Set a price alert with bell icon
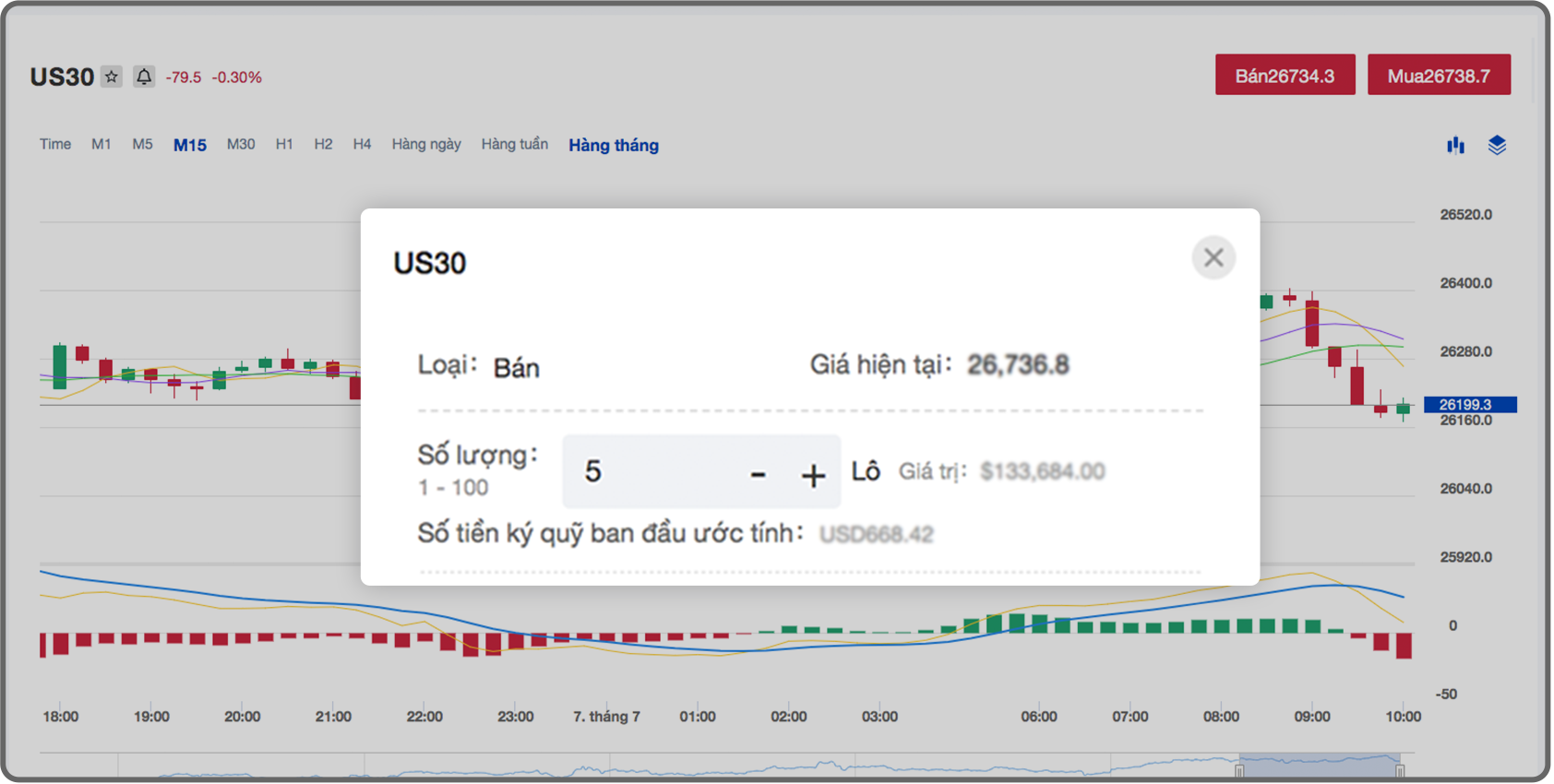The width and height of the screenshot is (1554, 784). (144, 77)
